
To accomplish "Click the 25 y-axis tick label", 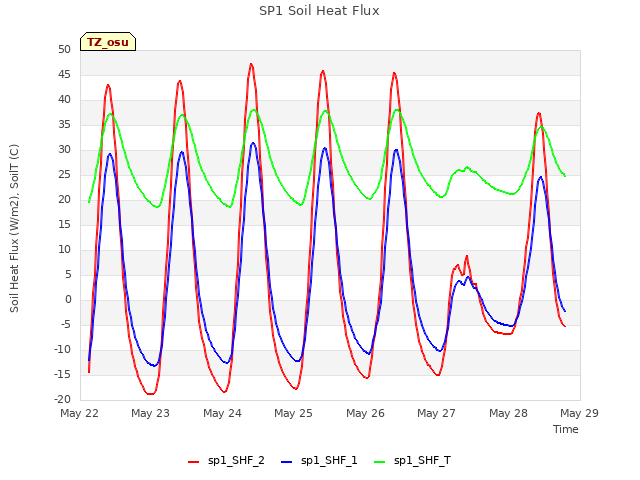I will click(x=64, y=175).
